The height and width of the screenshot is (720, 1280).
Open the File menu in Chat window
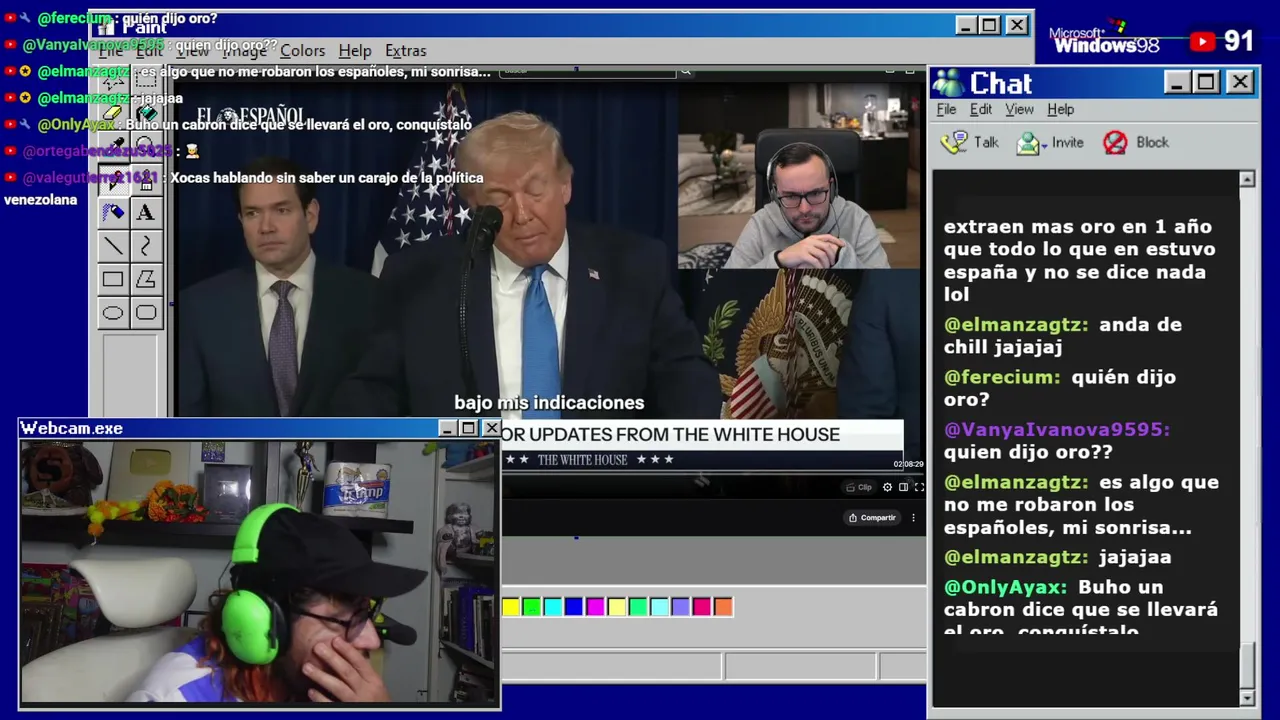(x=946, y=109)
